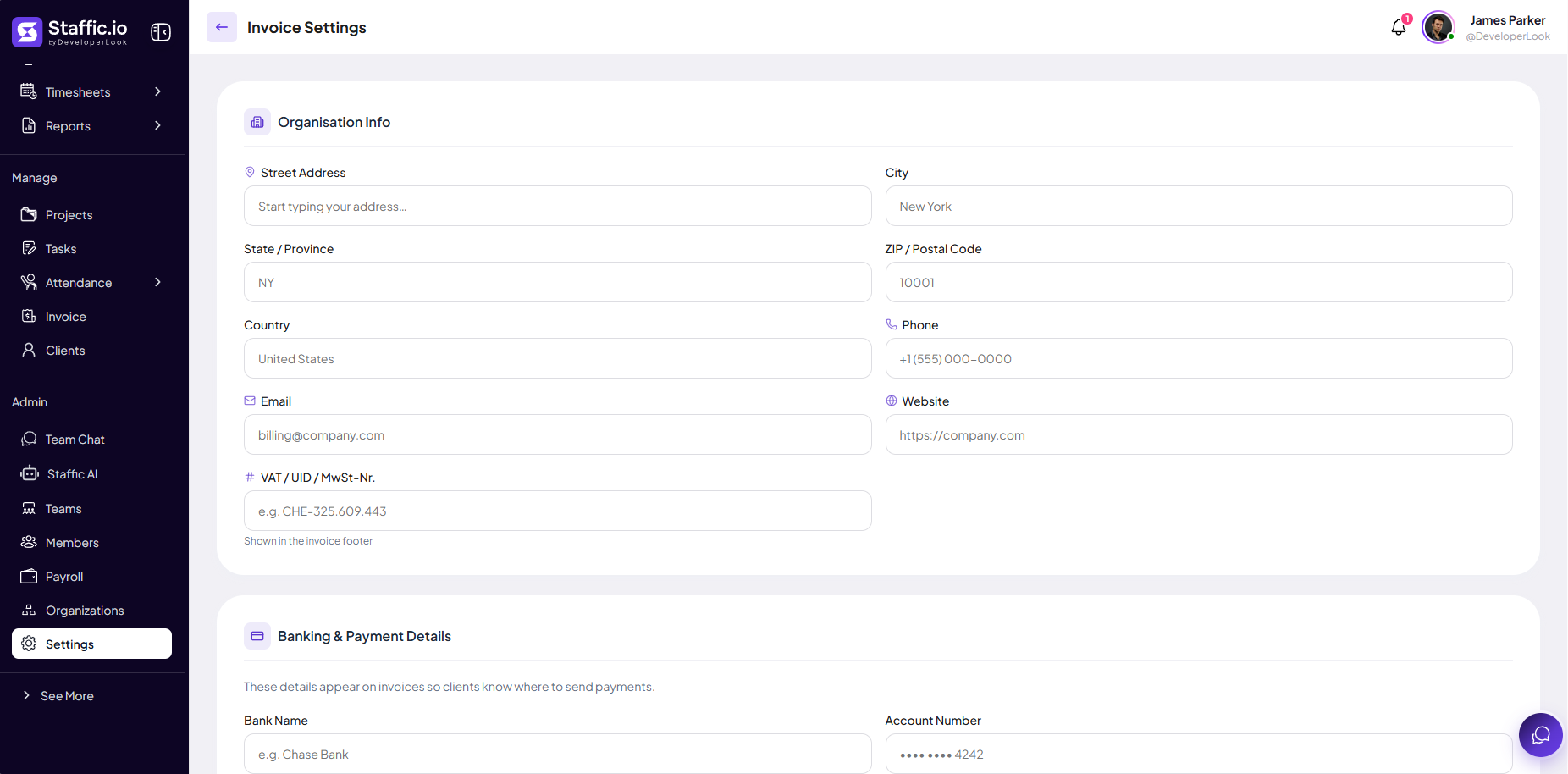
Task: Click the Reports document icon
Action: [x=29, y=125]
